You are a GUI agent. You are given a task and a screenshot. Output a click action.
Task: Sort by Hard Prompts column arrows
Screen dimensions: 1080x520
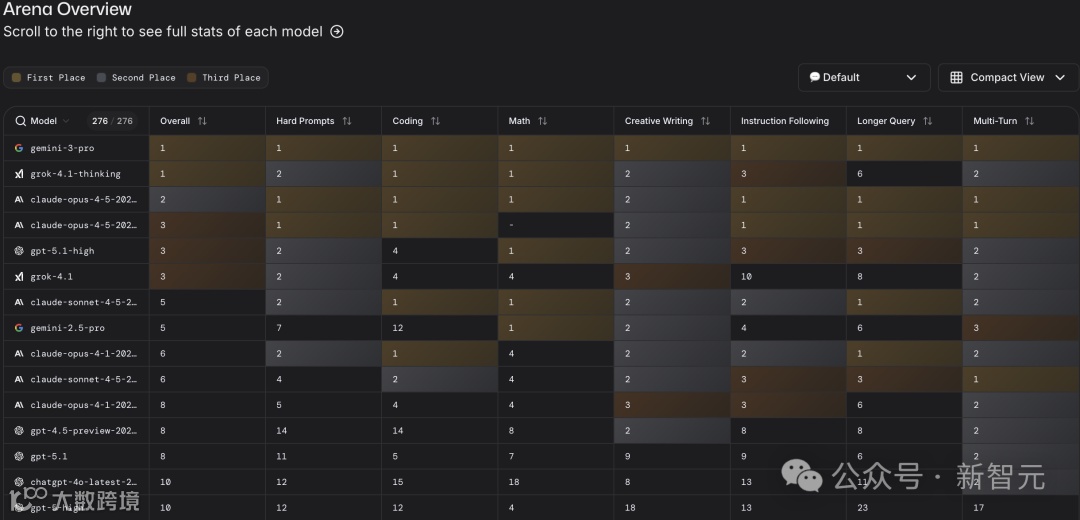tap(347, 121)
